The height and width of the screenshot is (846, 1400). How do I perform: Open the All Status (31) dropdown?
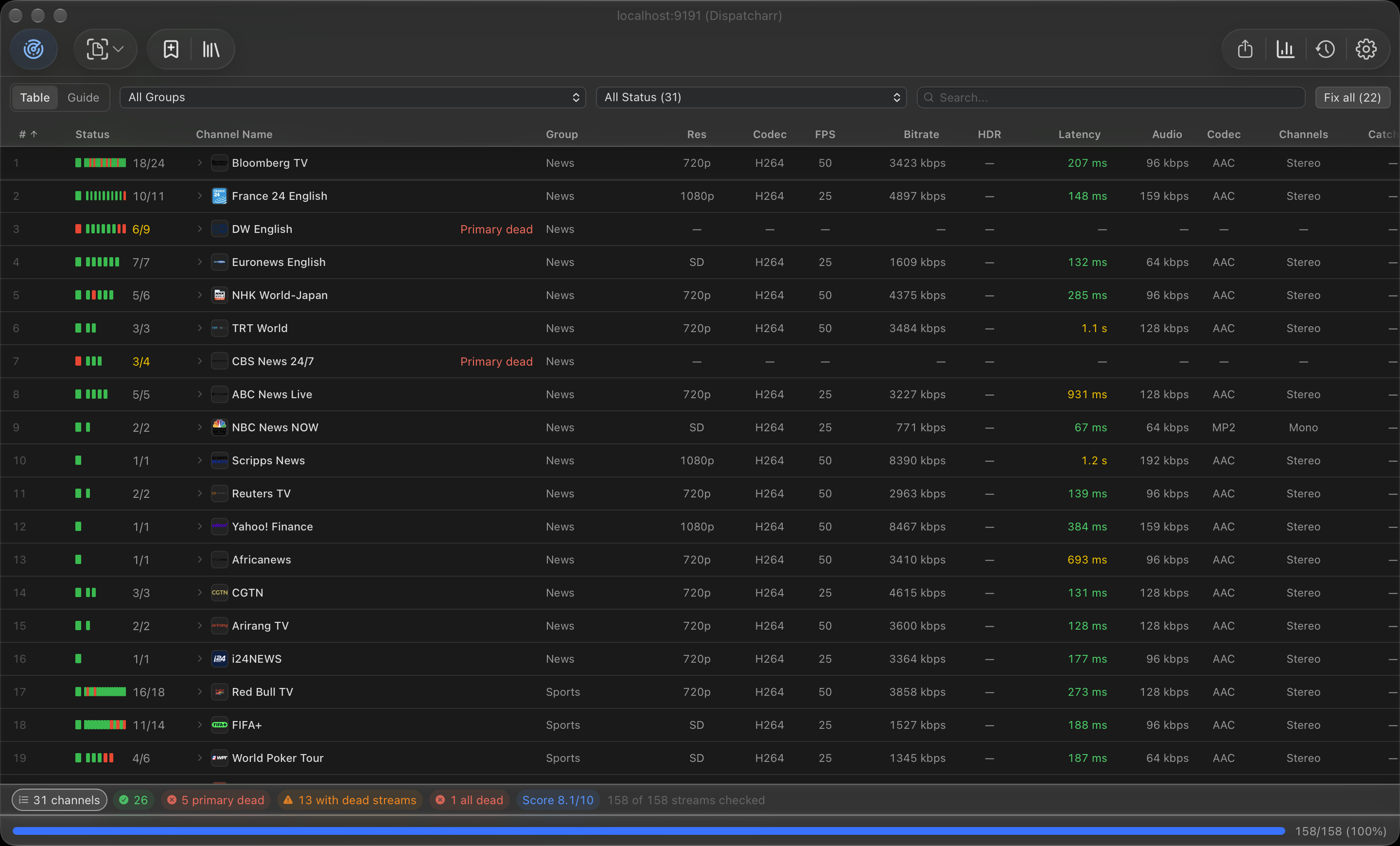click(x=751, y=97)
